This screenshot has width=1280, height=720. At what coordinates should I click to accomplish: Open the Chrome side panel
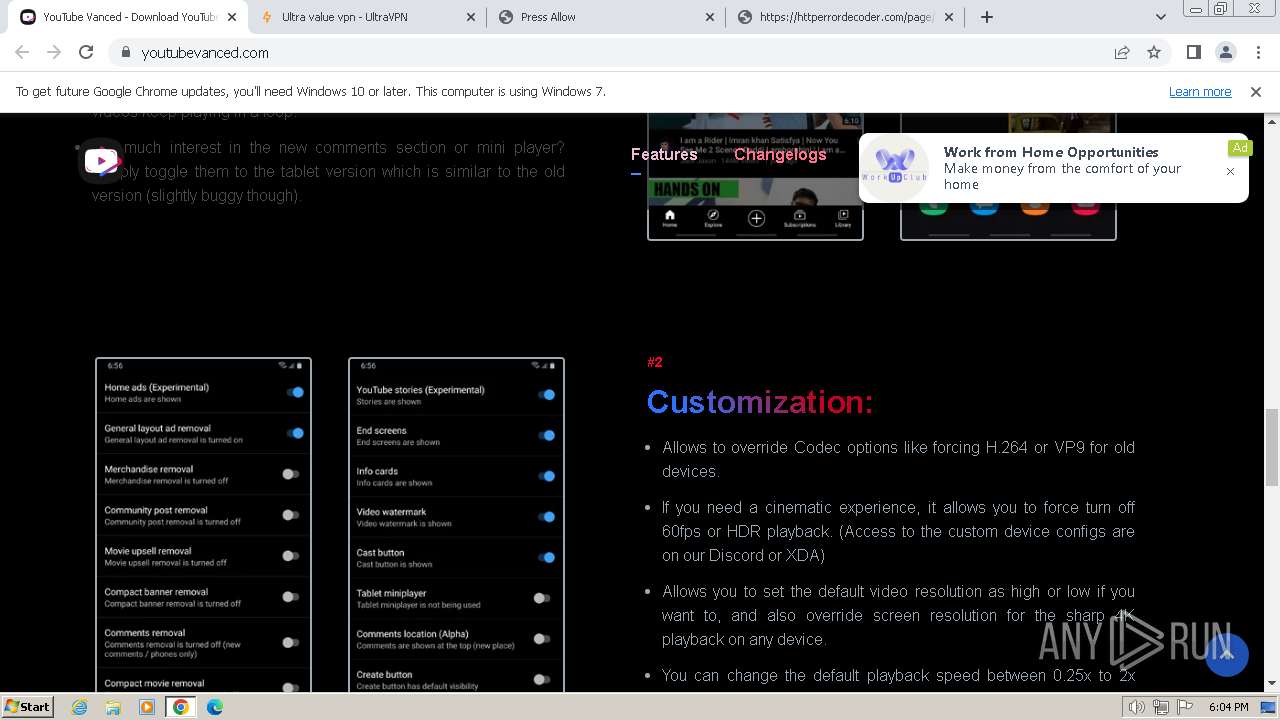point(1194,52)
